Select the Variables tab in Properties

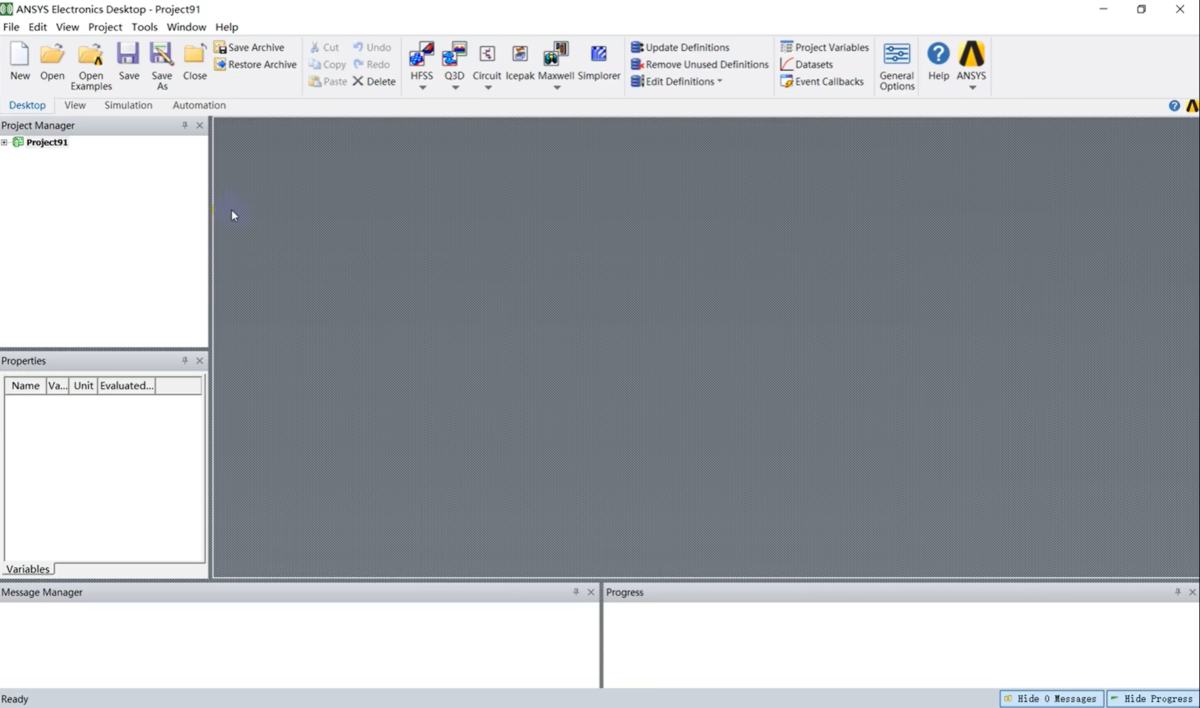point(27,569)
